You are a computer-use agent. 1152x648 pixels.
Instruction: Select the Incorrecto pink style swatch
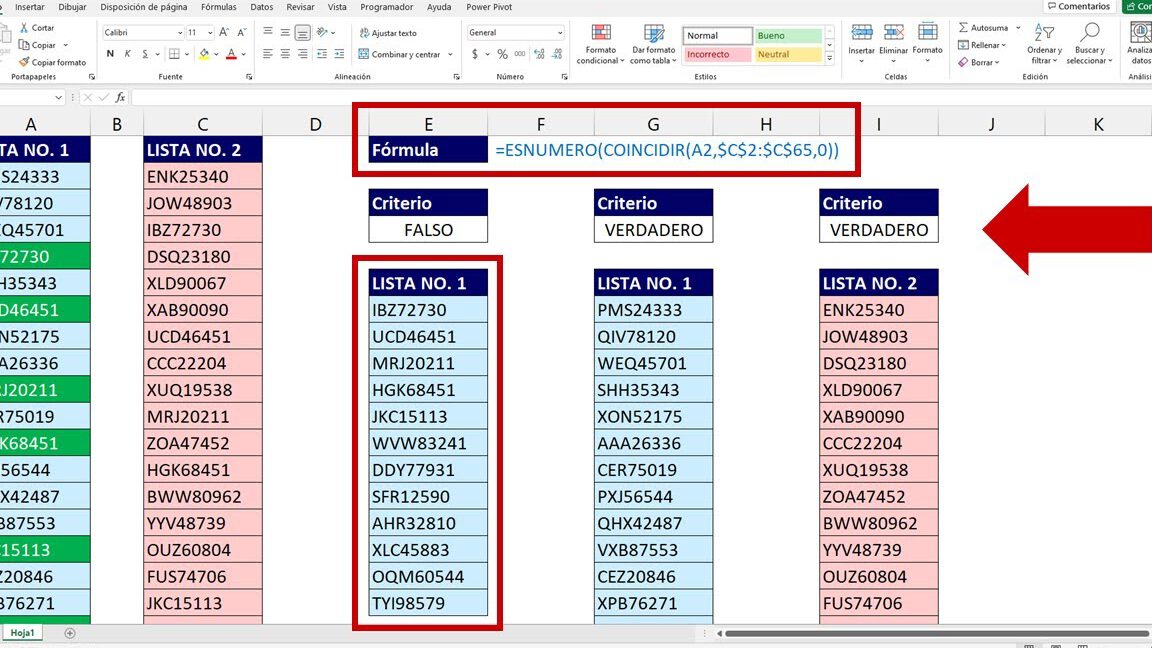pyautogui.click(x=717, y=54)
